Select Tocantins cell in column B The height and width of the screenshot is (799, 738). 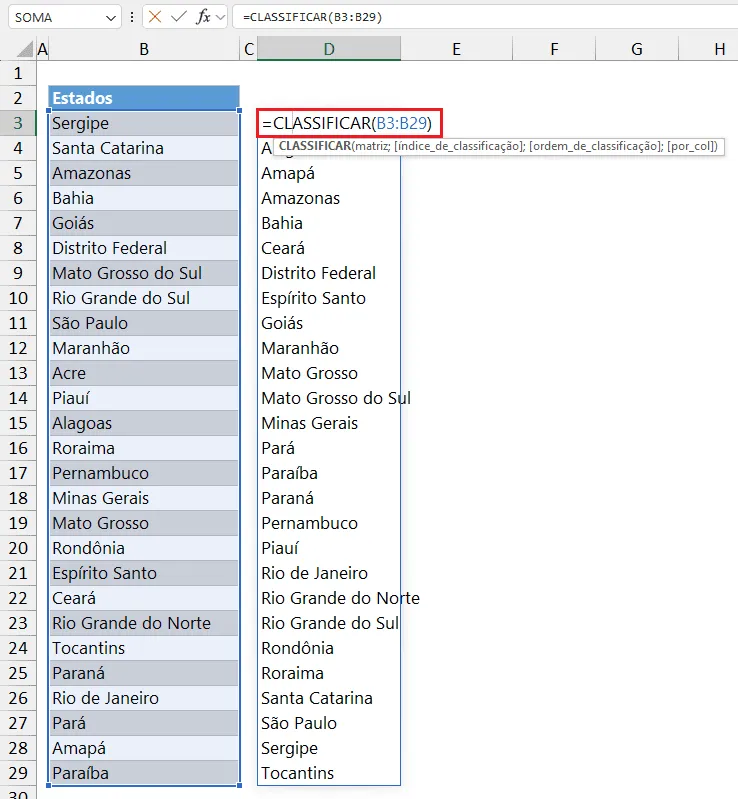click(x=144, y=648)
